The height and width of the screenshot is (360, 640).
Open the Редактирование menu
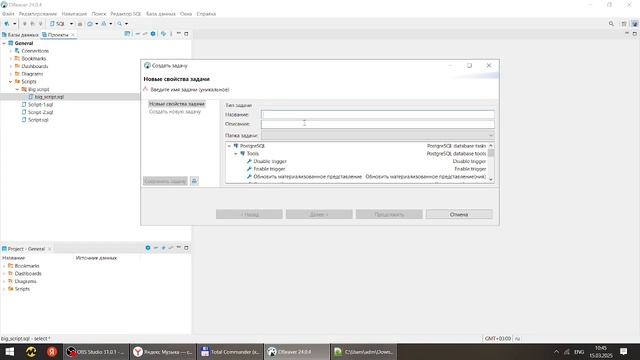[38, 14]
